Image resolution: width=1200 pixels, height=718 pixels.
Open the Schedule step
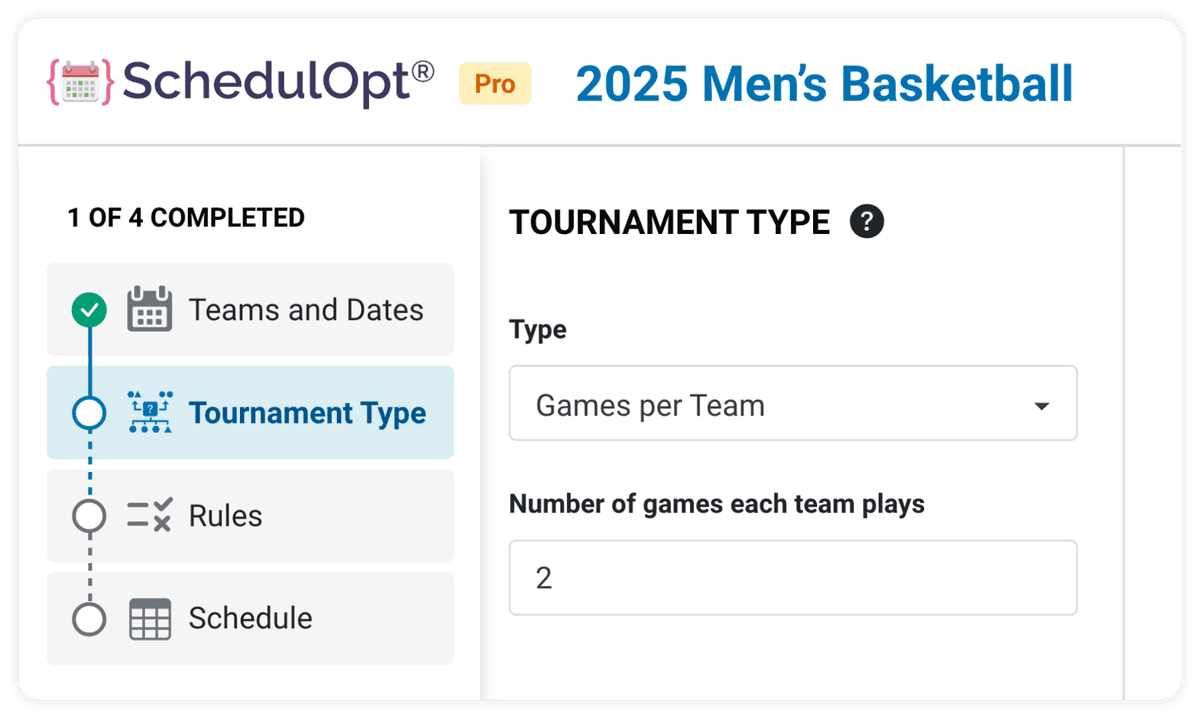click(x=250, y=619)
